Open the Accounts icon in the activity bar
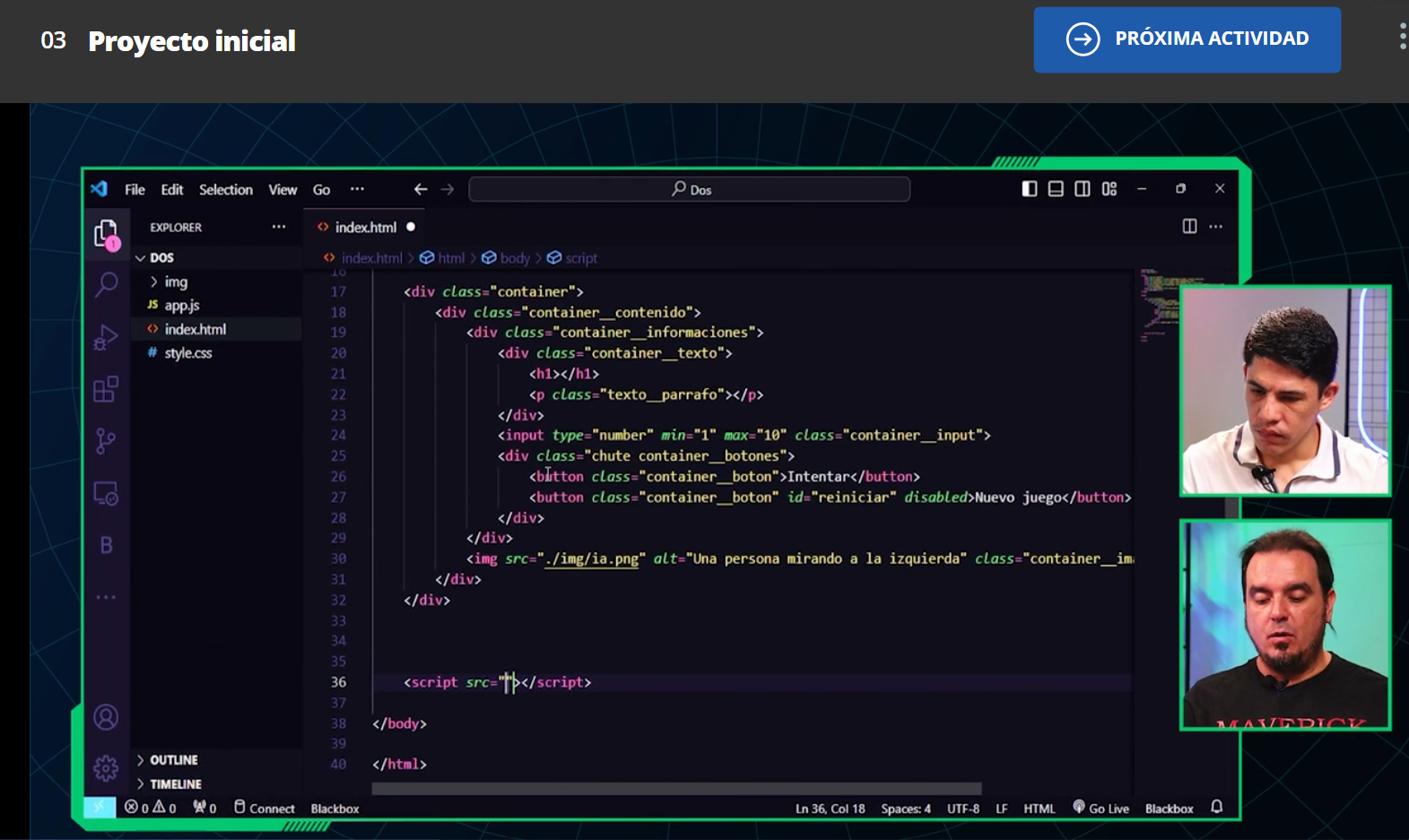The height and width of the screenshot is (840, 1409). tap(106, 717)
